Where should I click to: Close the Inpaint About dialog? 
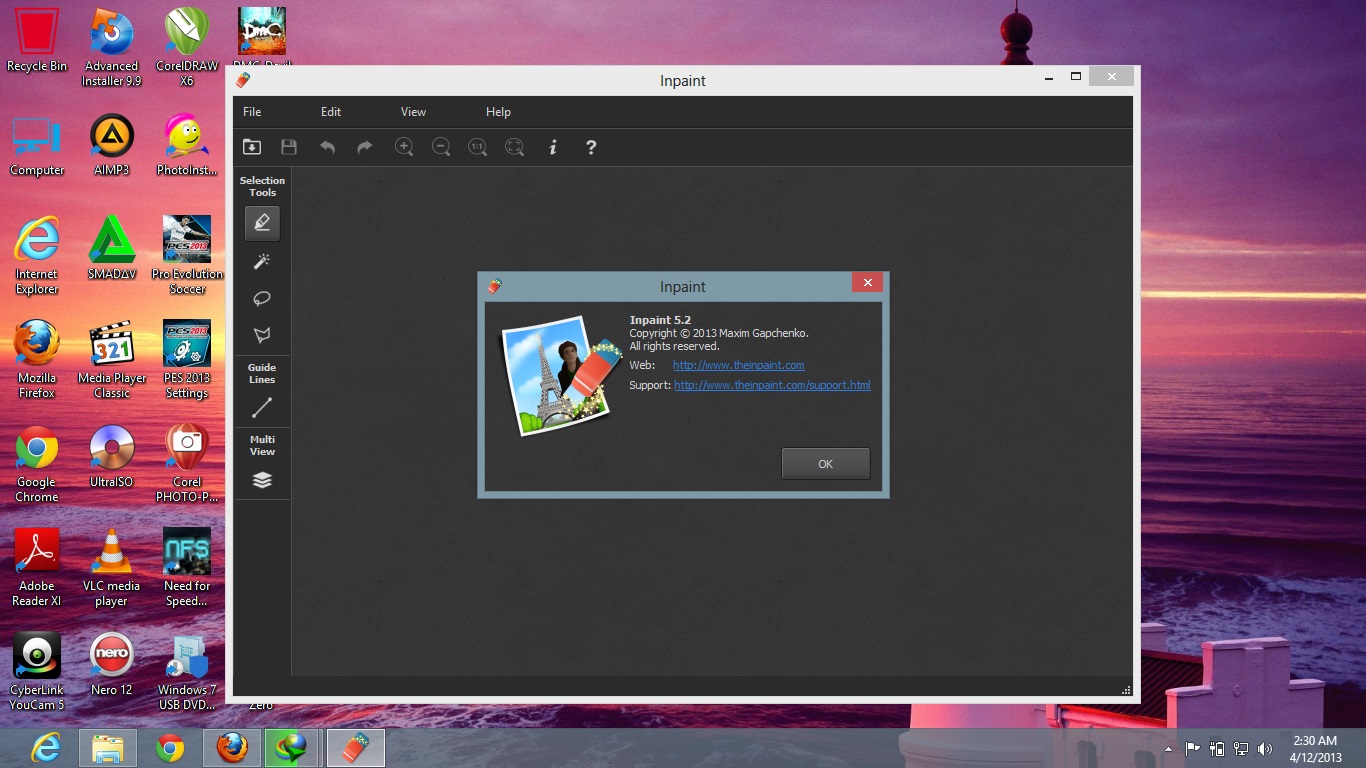[x=867, y=283]
